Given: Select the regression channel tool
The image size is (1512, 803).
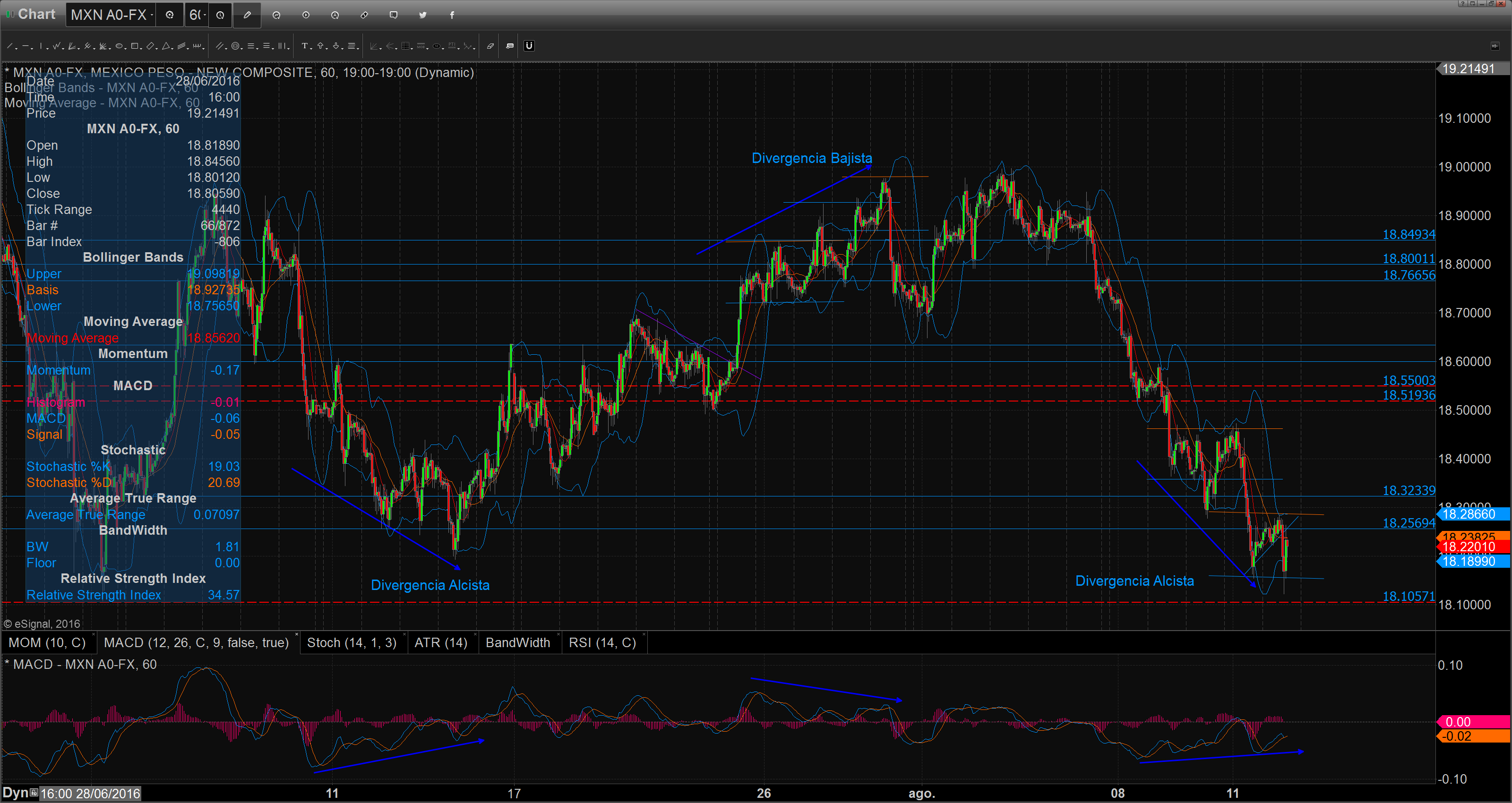Looking at the screenshot, I should coord(181,46).
